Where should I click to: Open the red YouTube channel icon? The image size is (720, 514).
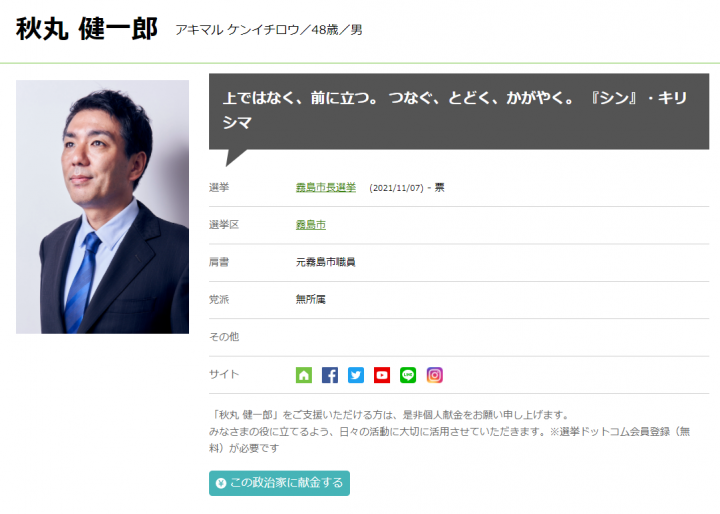[382, 375]
